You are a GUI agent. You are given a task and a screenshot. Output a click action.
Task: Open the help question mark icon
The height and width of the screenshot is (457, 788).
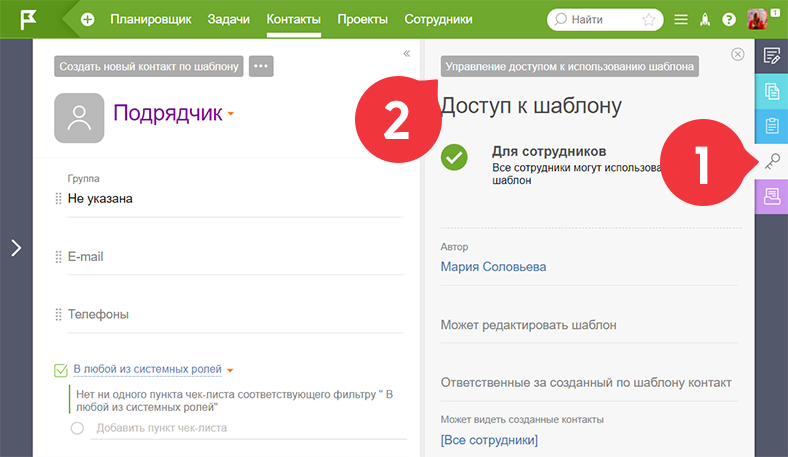coord(729,20)
